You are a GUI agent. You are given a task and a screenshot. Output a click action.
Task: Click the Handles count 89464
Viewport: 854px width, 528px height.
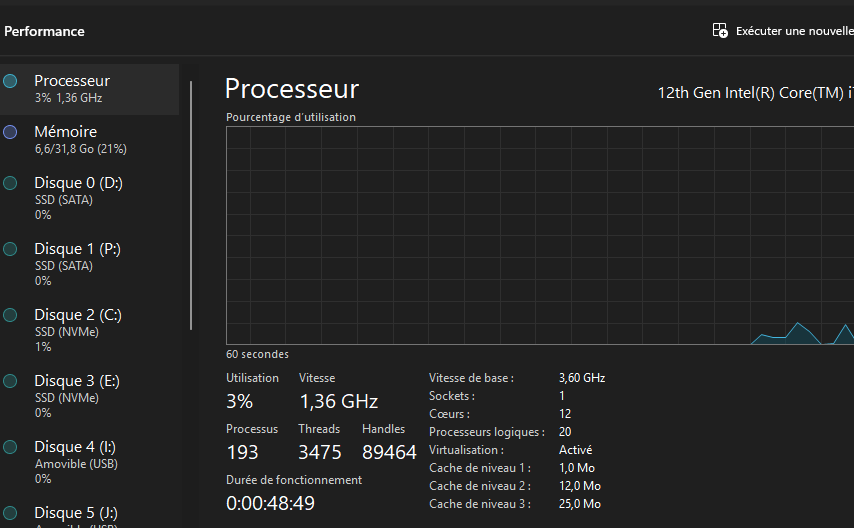point(389,453)
